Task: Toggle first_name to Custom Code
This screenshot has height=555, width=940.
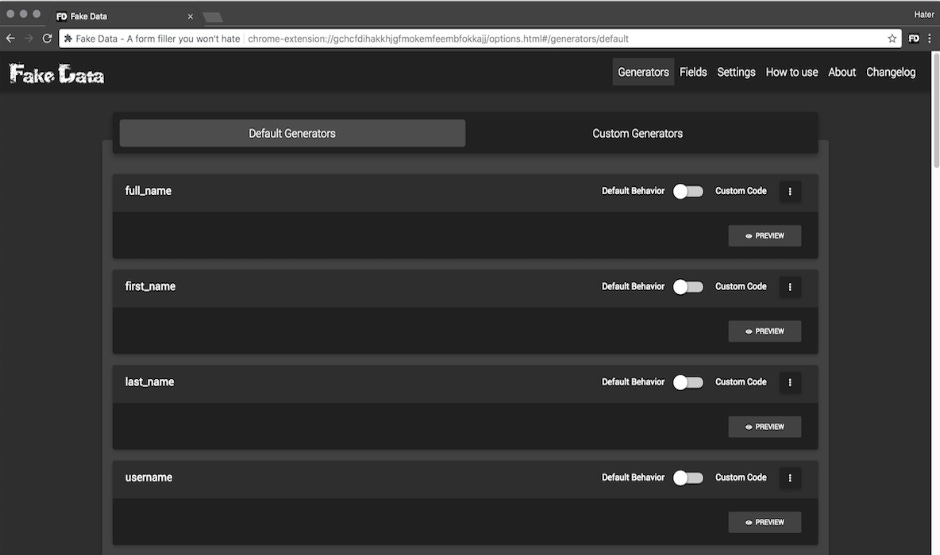Action: [688, 286]
